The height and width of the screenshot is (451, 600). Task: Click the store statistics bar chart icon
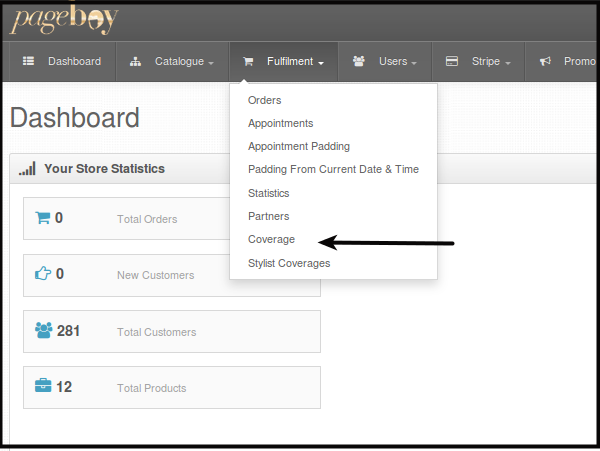[x=27, y=169]
